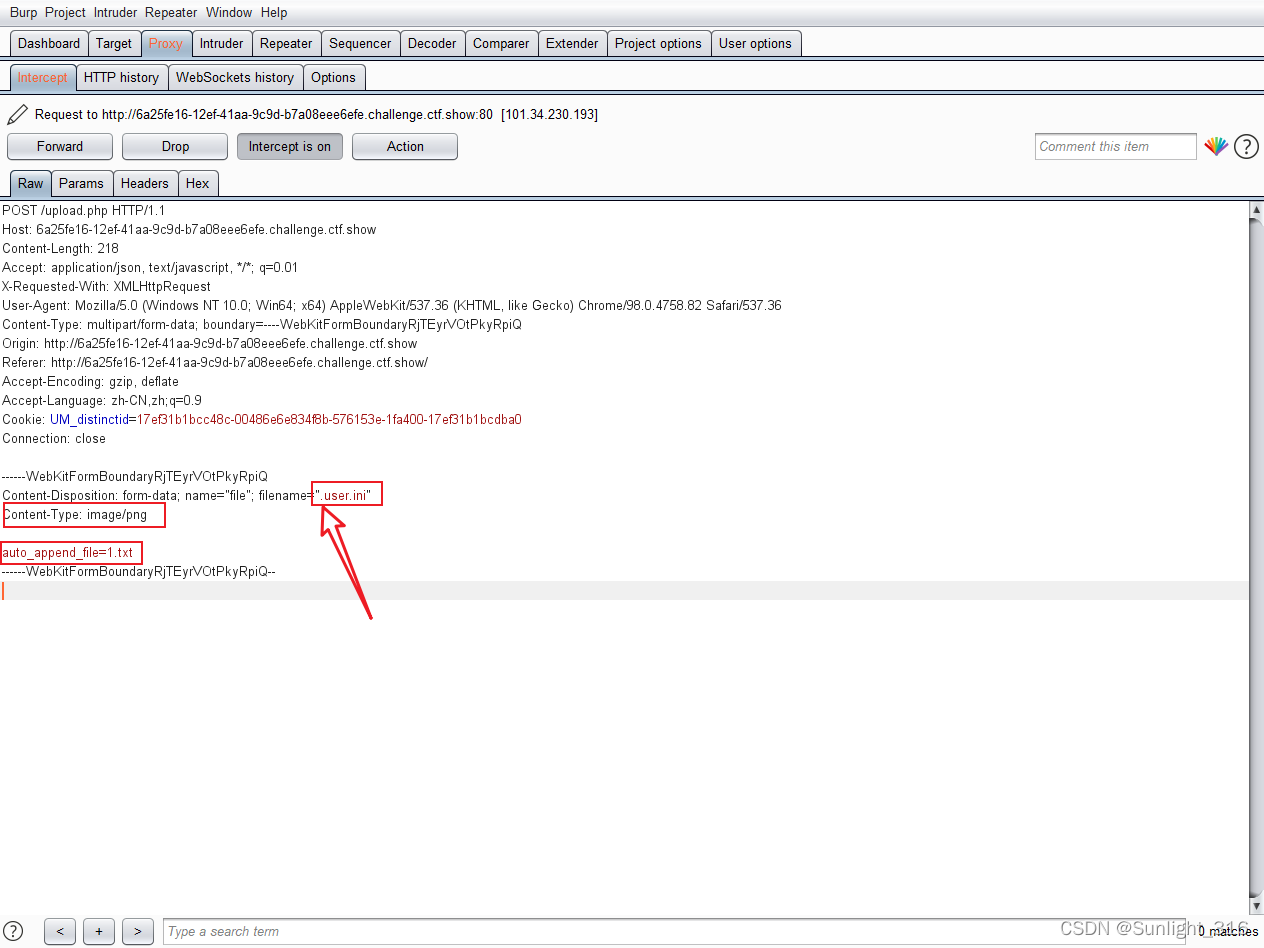This screenshot has width=1264, height=948.
Task: Click the Type a search term field
Action: tap(674, 931)
